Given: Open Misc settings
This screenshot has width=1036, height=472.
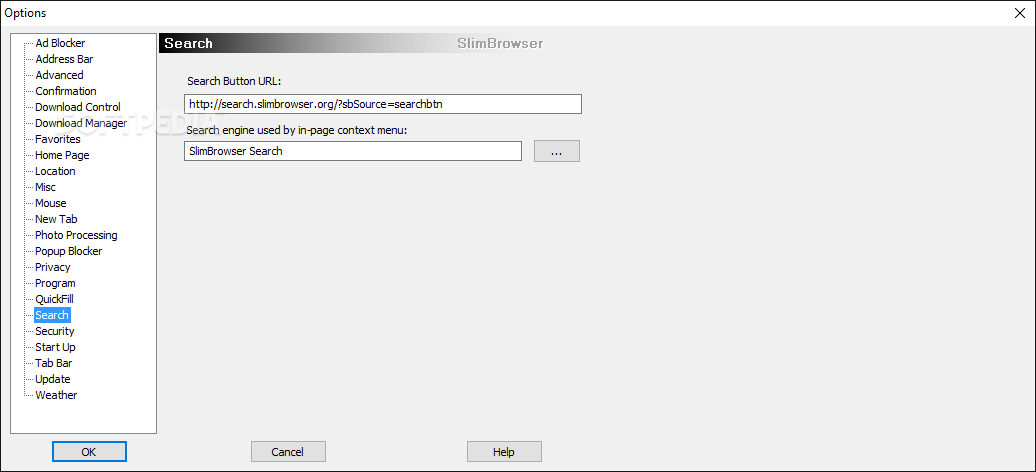Looking at the screenshot, I should (46, 187).
